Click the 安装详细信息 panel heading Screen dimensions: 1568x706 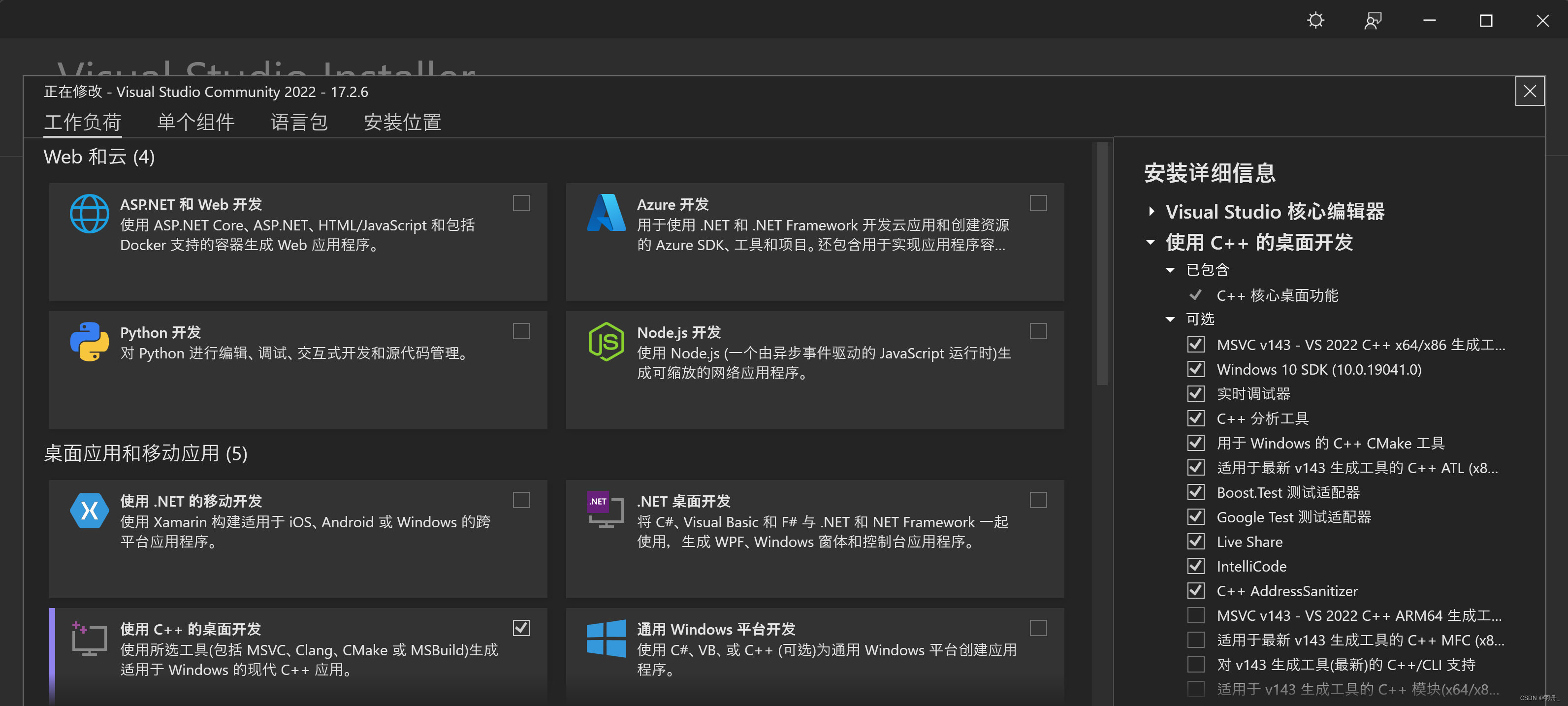(x=1210, y=173)
